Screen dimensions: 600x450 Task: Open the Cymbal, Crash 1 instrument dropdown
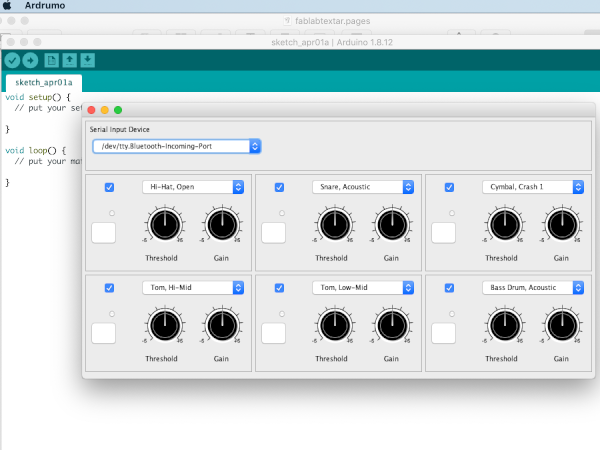click(x=533, y=187)
